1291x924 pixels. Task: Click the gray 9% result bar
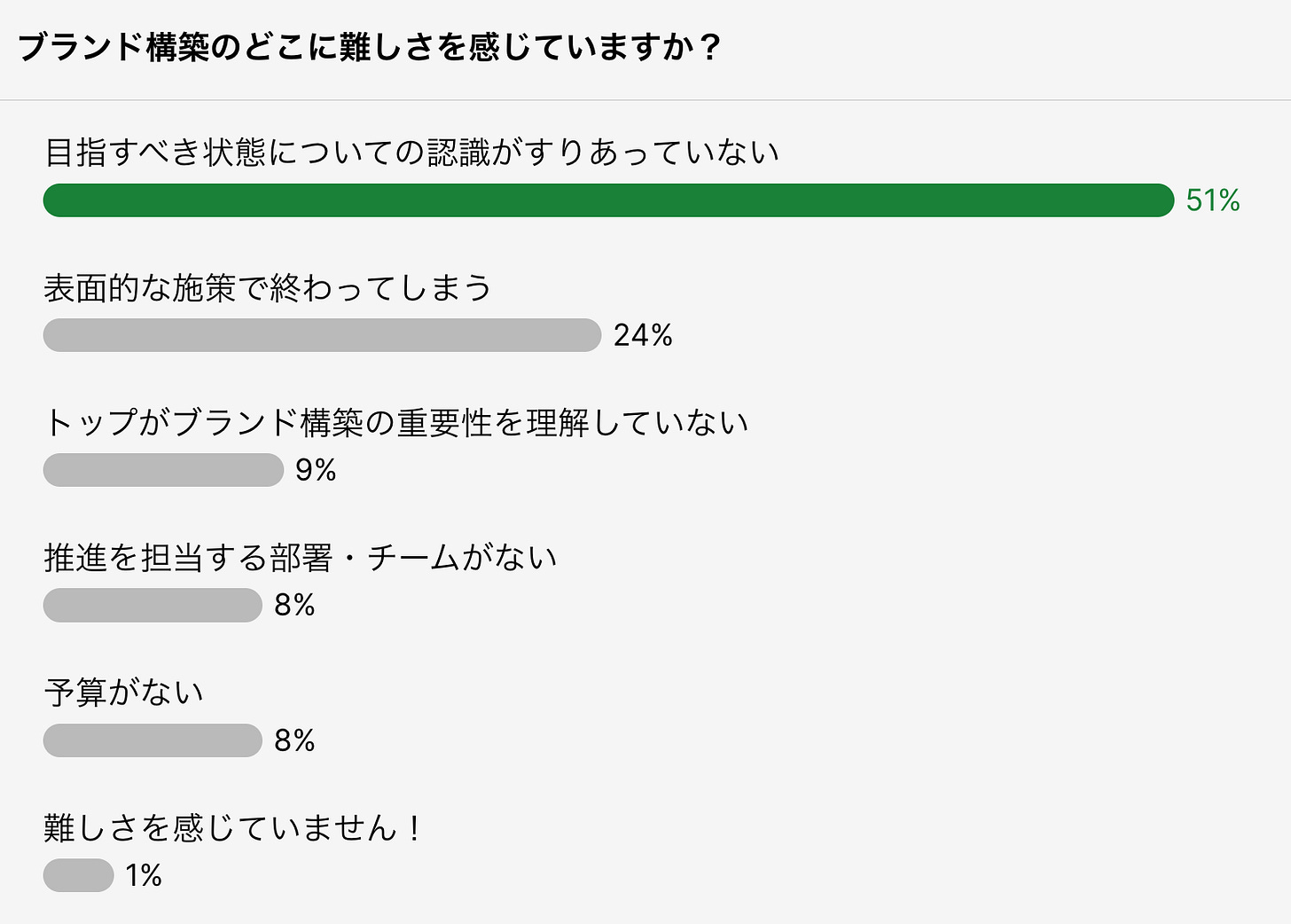163,470
